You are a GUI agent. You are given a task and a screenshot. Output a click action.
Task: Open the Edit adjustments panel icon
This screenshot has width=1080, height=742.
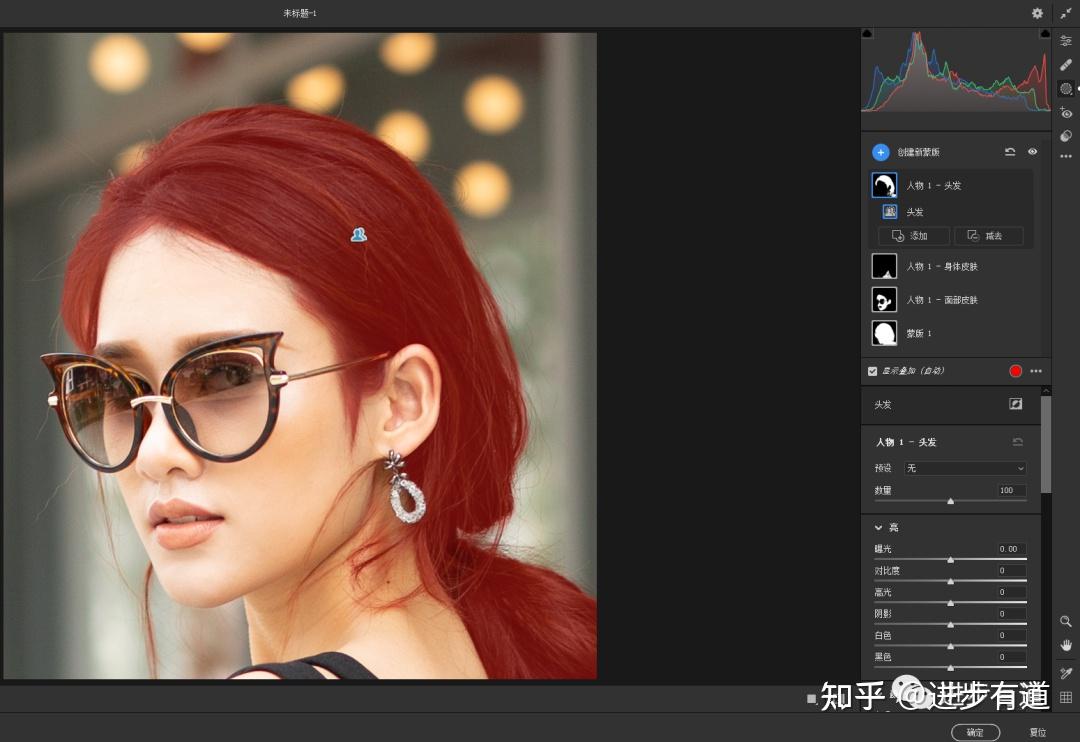pos(1066,41)
